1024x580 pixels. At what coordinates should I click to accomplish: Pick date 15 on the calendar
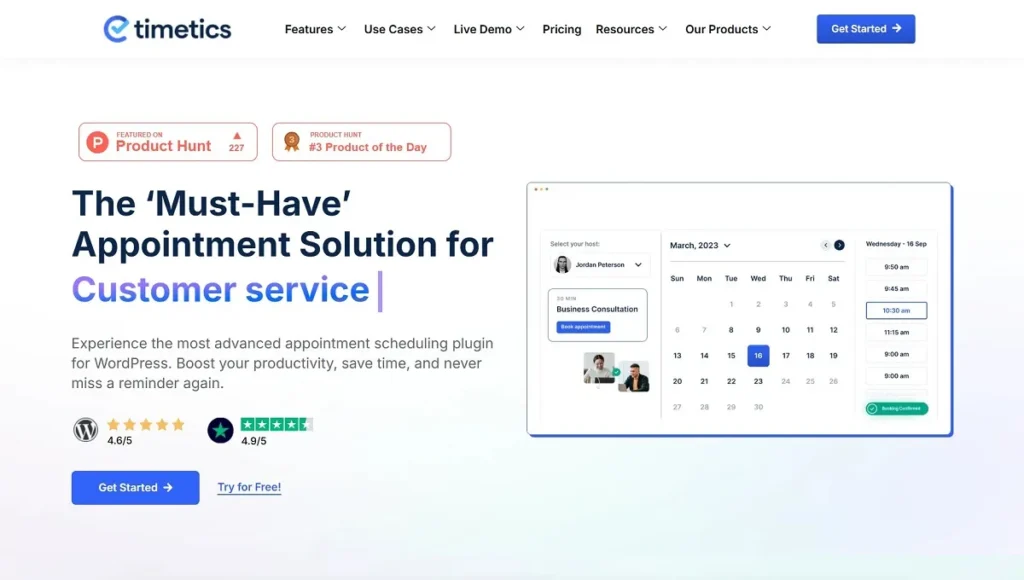click(x=731, y=355)
